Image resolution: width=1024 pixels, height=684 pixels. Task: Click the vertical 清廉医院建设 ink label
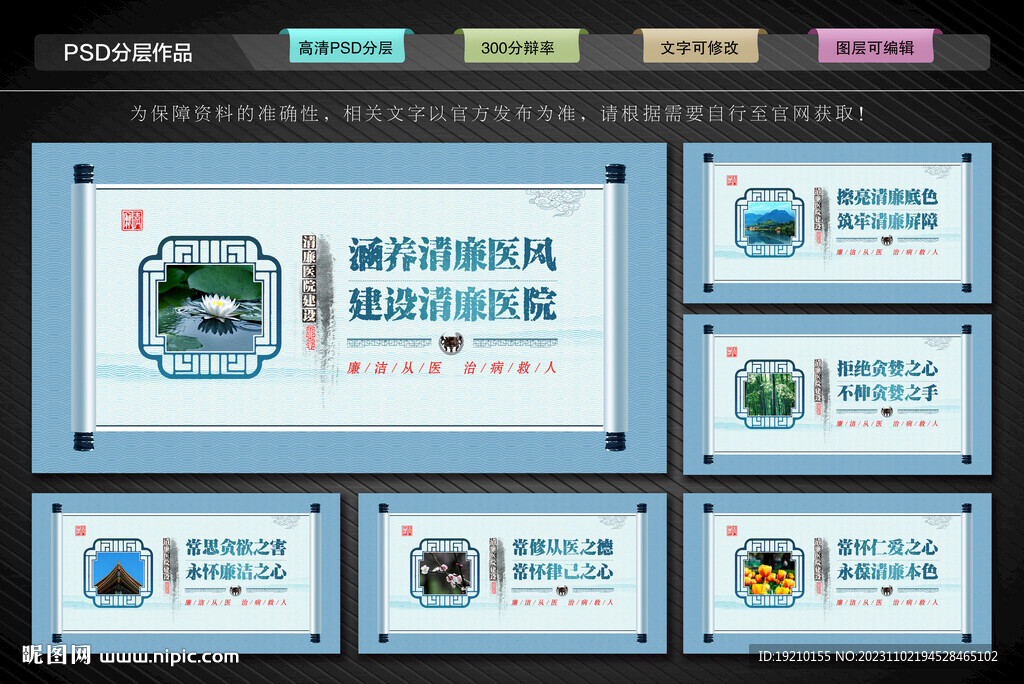click(x=309, y=279)
